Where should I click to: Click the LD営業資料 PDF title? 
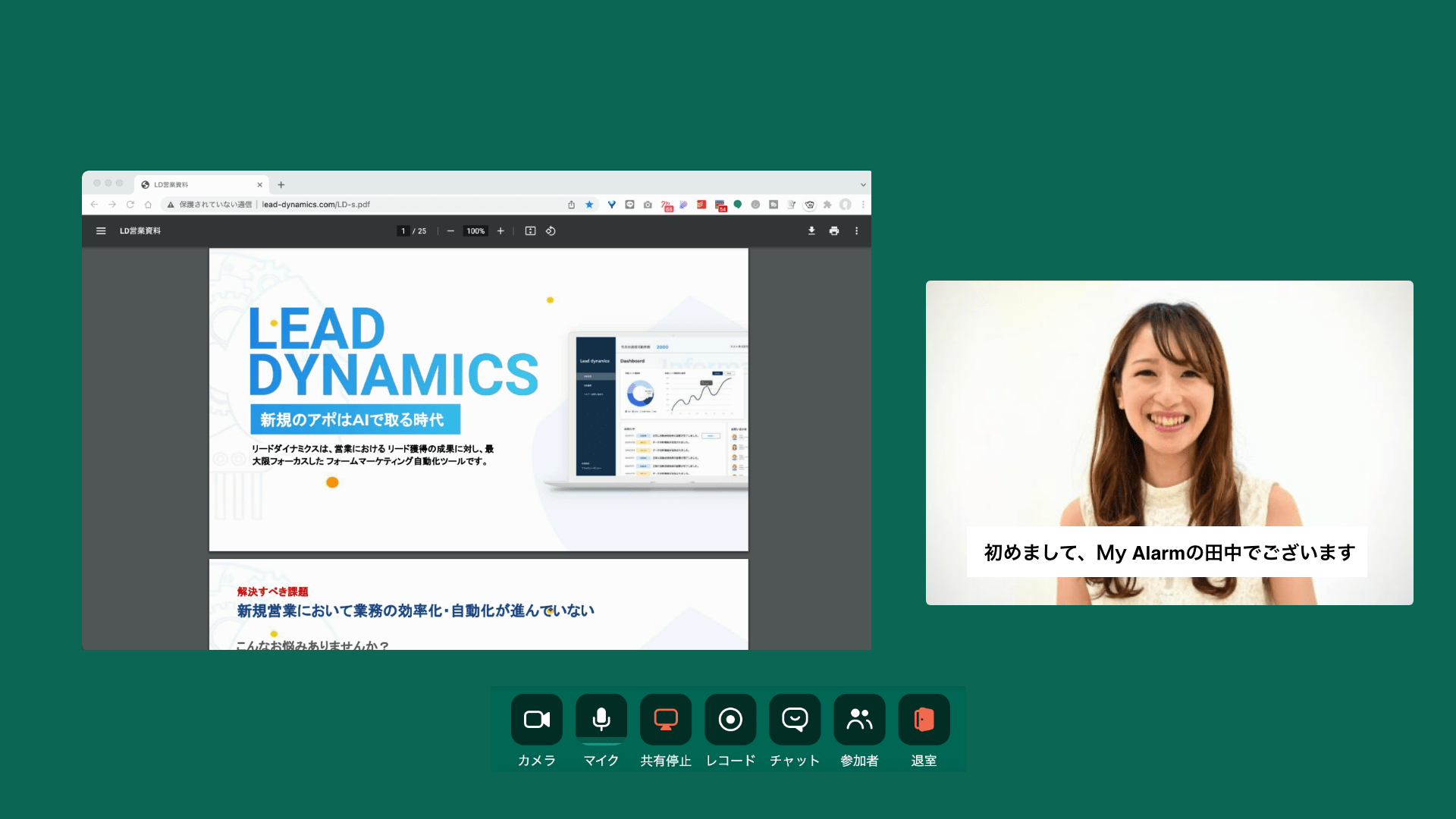[140, 231]
